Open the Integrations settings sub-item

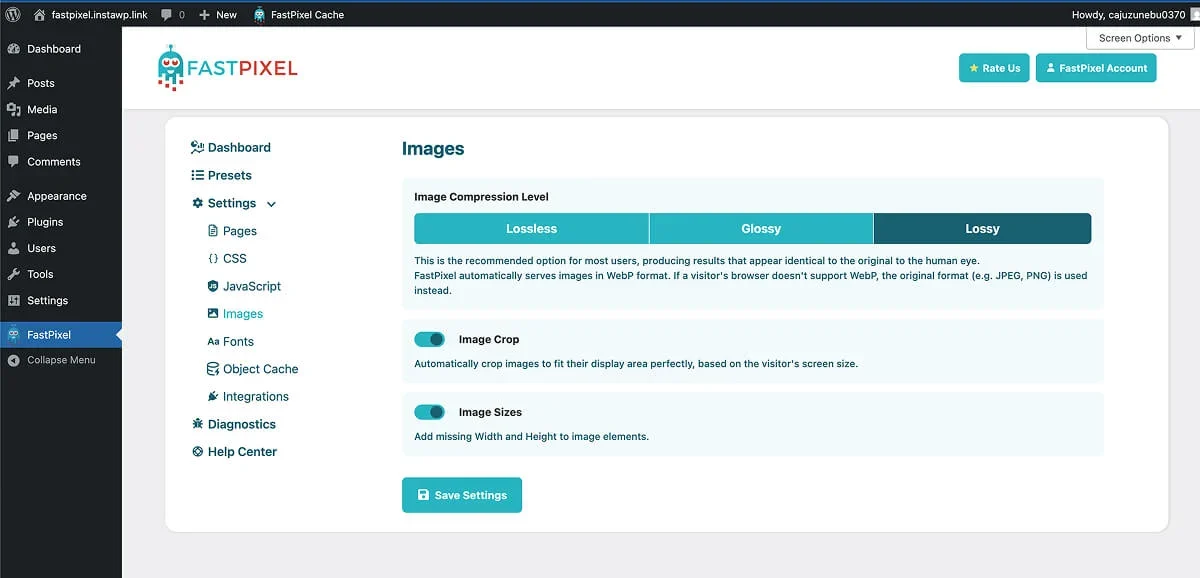(248, 396)
